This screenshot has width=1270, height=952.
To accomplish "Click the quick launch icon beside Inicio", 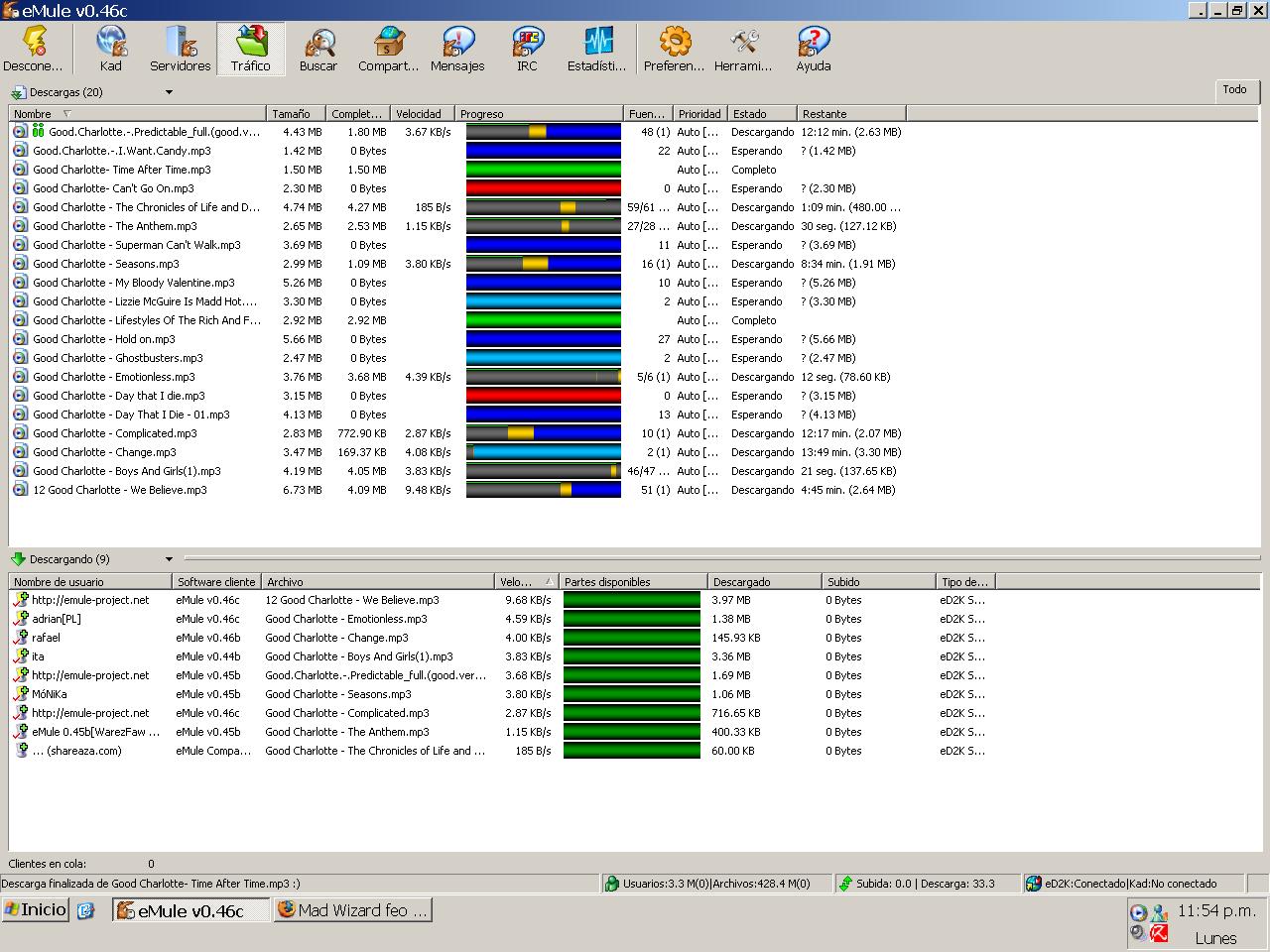I will [86, 910].
